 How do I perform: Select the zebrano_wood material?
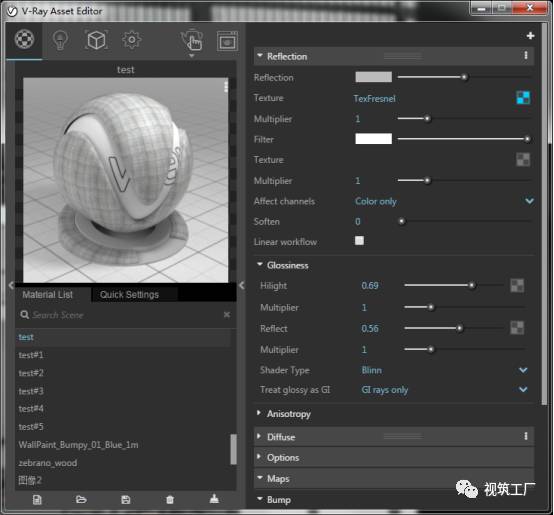point(123,463)
